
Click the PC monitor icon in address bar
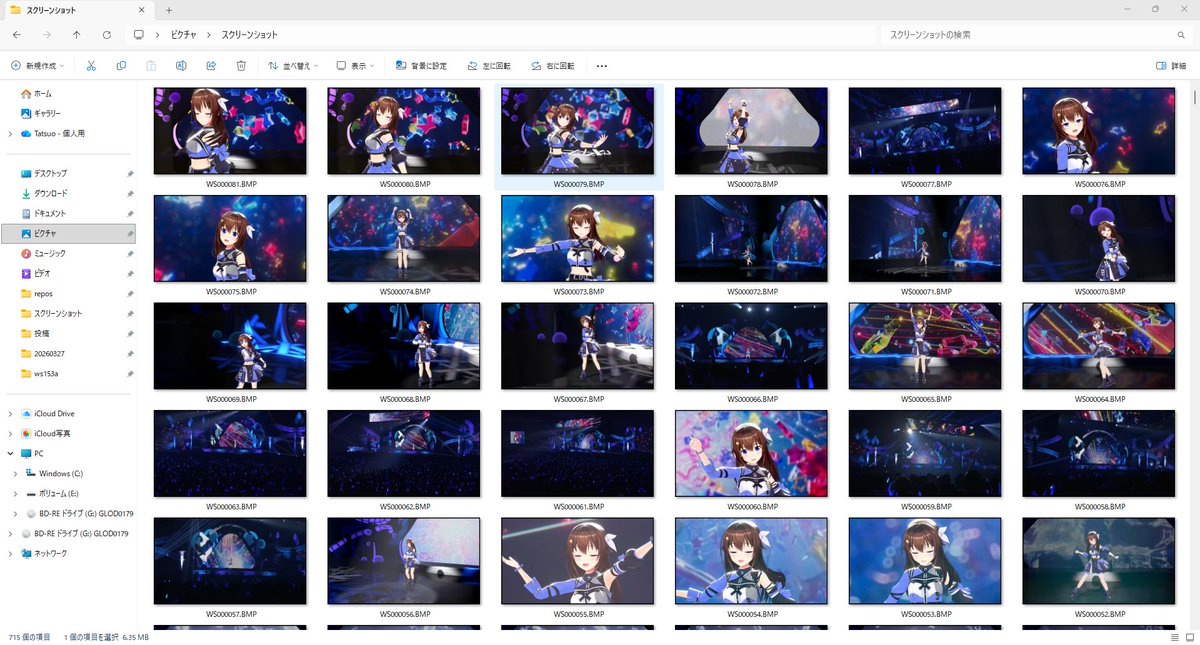point(139,35)
